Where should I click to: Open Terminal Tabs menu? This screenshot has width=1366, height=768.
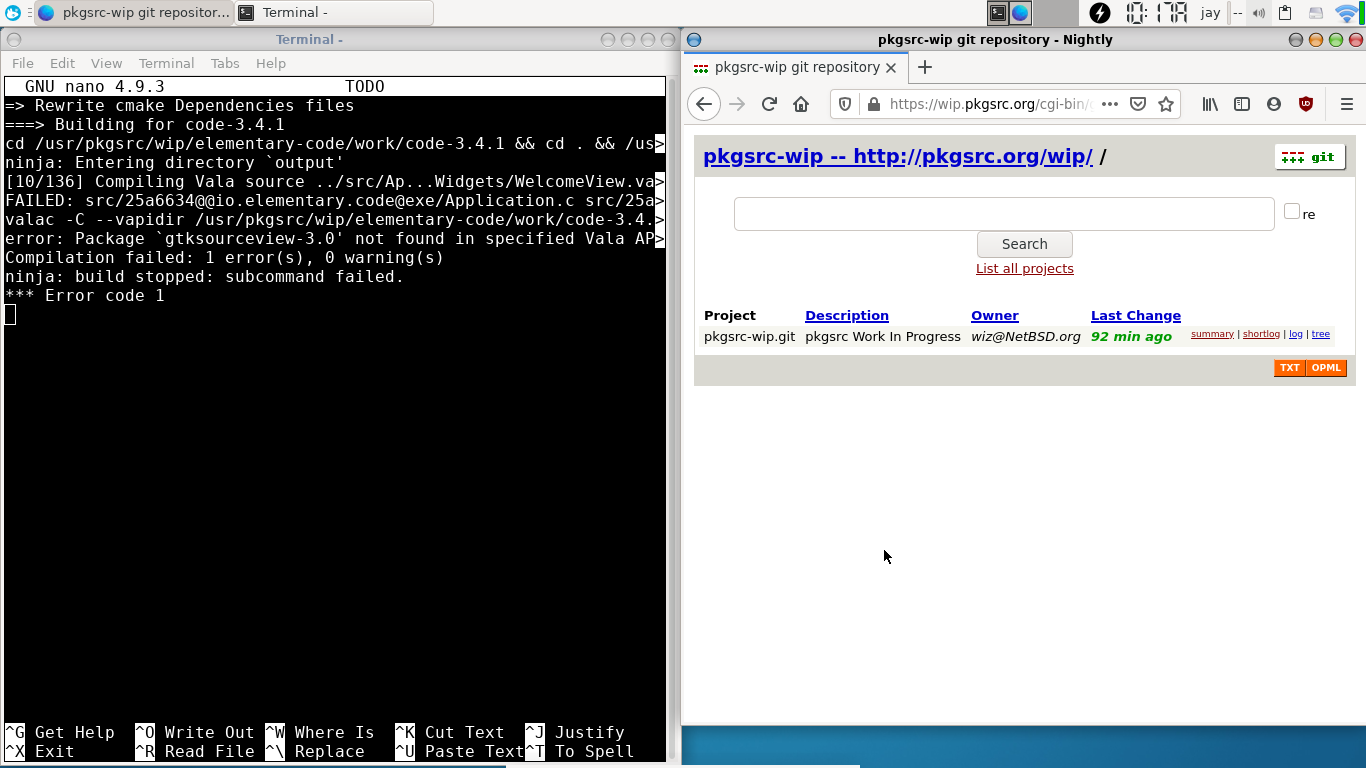click(x=225, y=63)
